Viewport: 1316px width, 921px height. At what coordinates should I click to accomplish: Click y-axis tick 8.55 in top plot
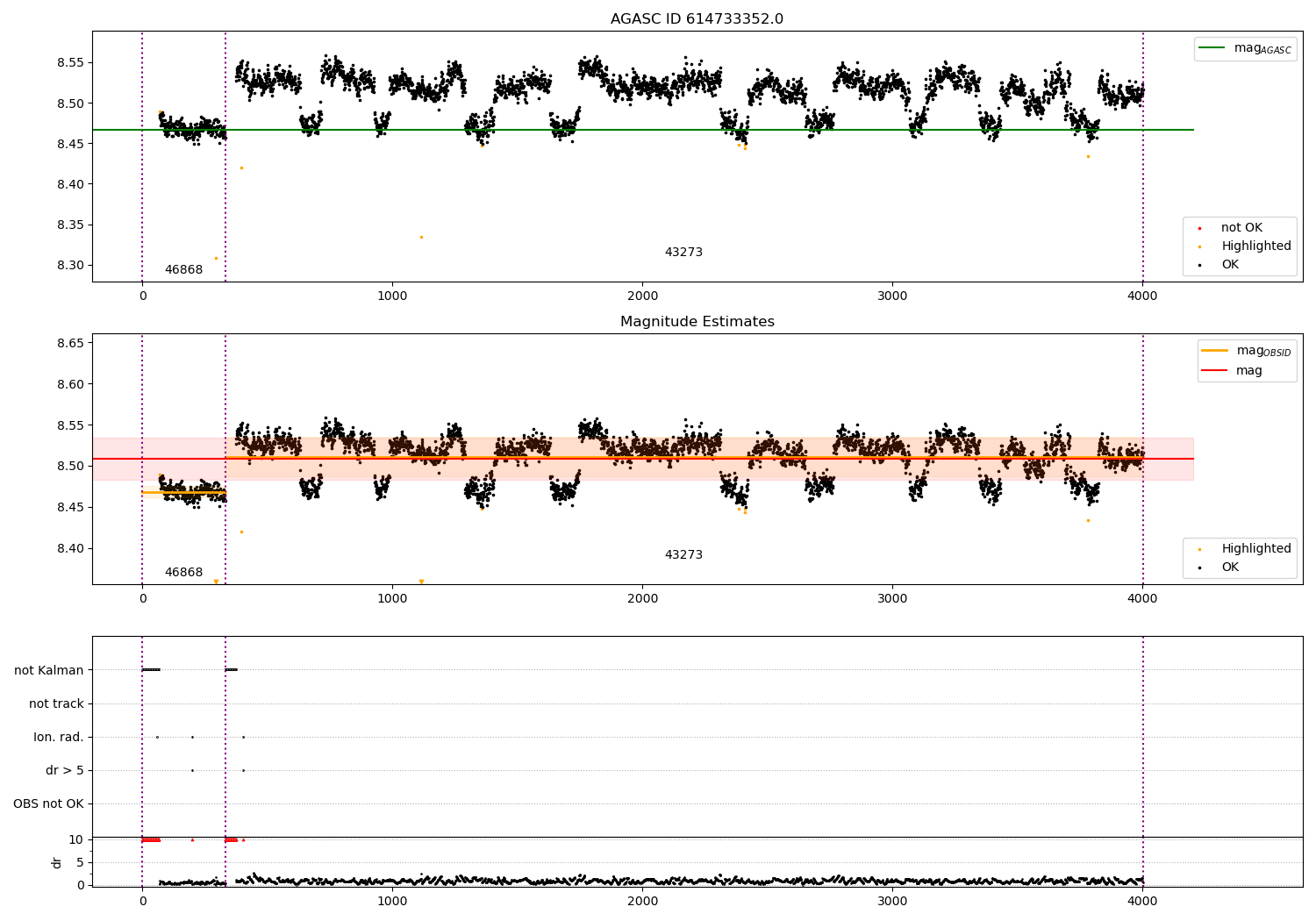pyautogui.click(x=70, y=63)
